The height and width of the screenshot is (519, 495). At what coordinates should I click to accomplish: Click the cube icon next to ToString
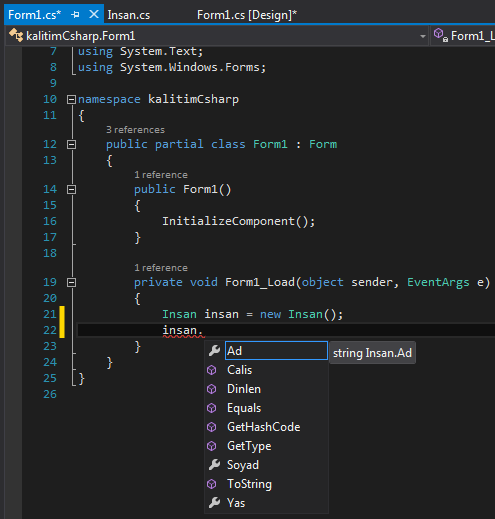(212, 484)
